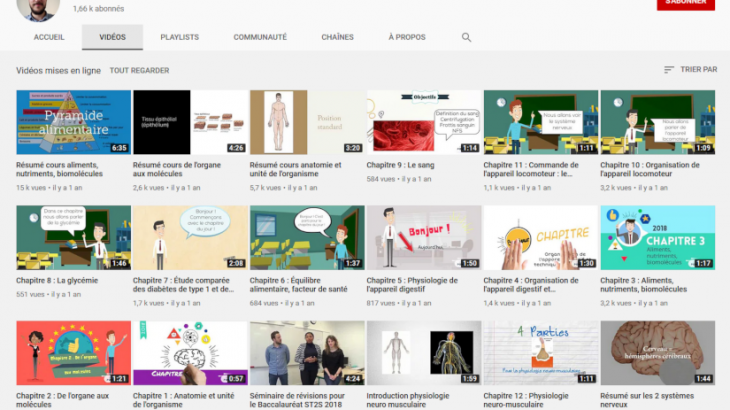
Task: Select the CHAÎNES tab
Action: pos(337,37)
